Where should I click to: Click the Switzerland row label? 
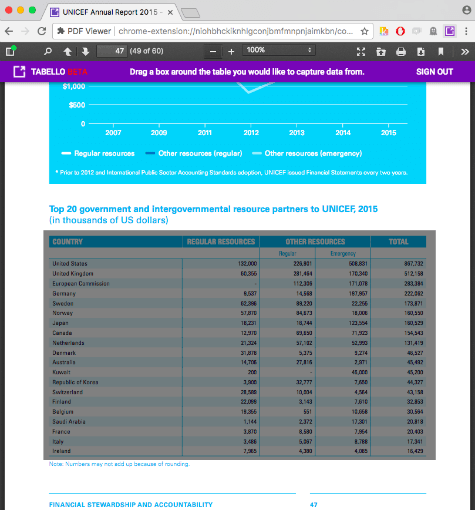(67, 392)
